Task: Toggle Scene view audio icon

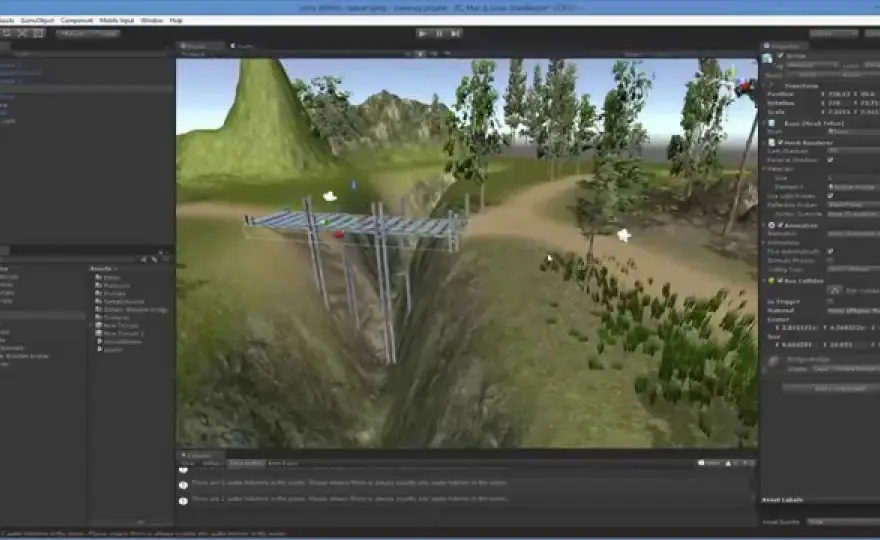Action: (x=433, y=54)
